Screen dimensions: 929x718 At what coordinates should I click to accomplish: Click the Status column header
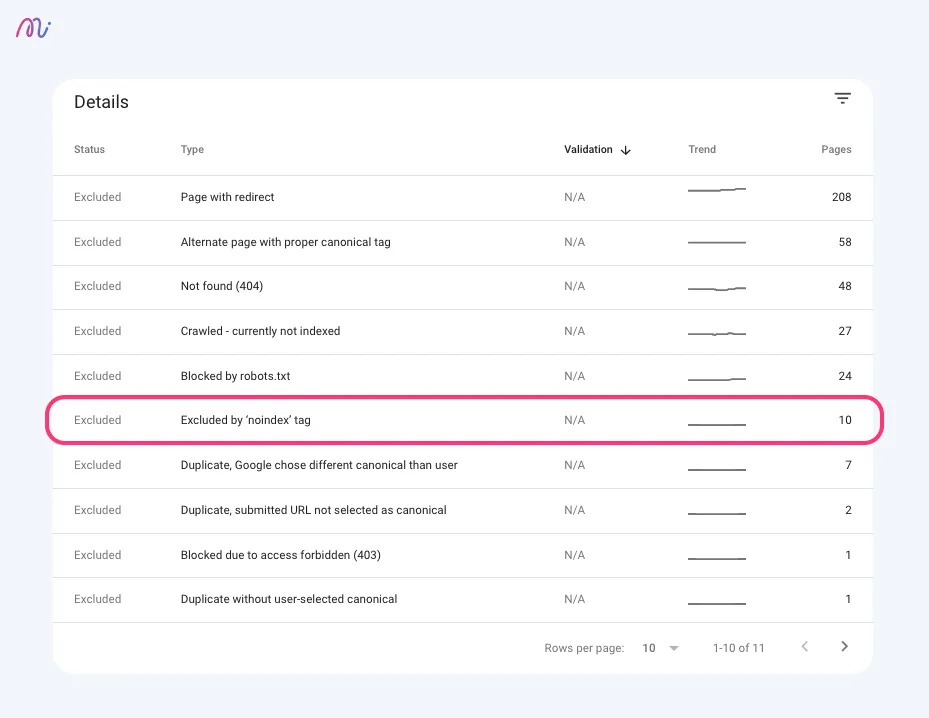[89, 149]
